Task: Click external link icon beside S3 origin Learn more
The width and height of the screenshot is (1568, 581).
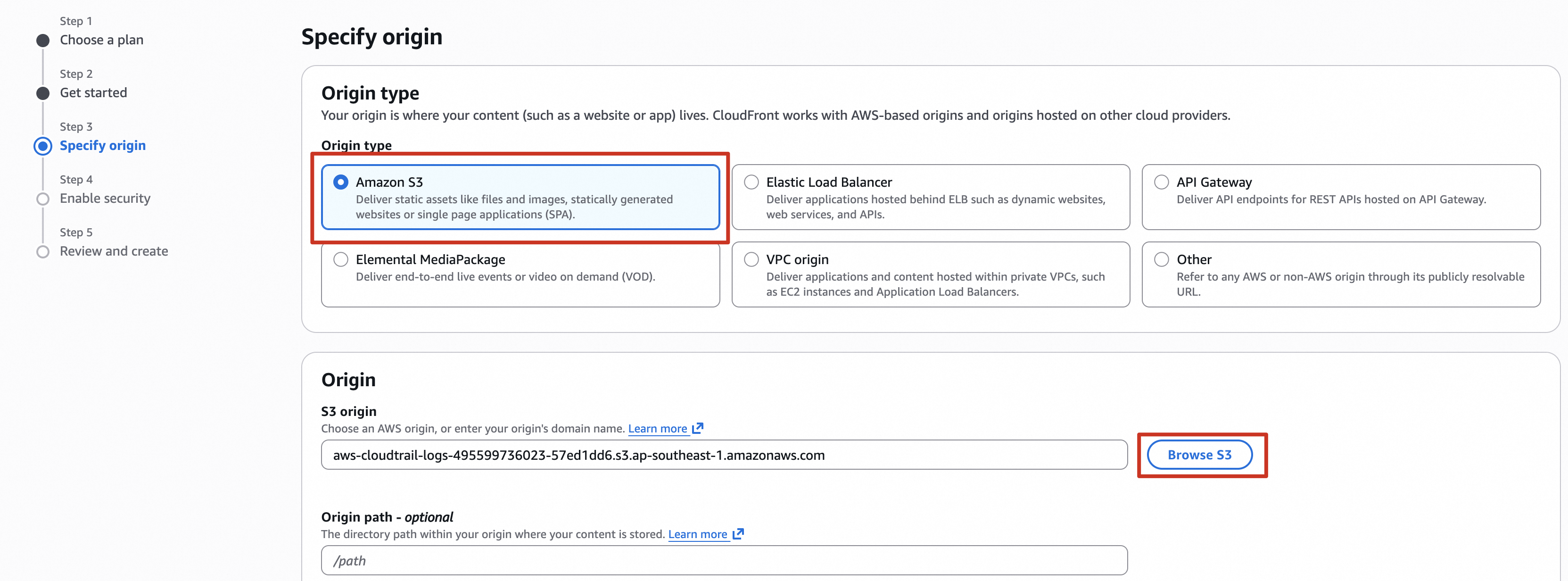Action: coord(698,428)
